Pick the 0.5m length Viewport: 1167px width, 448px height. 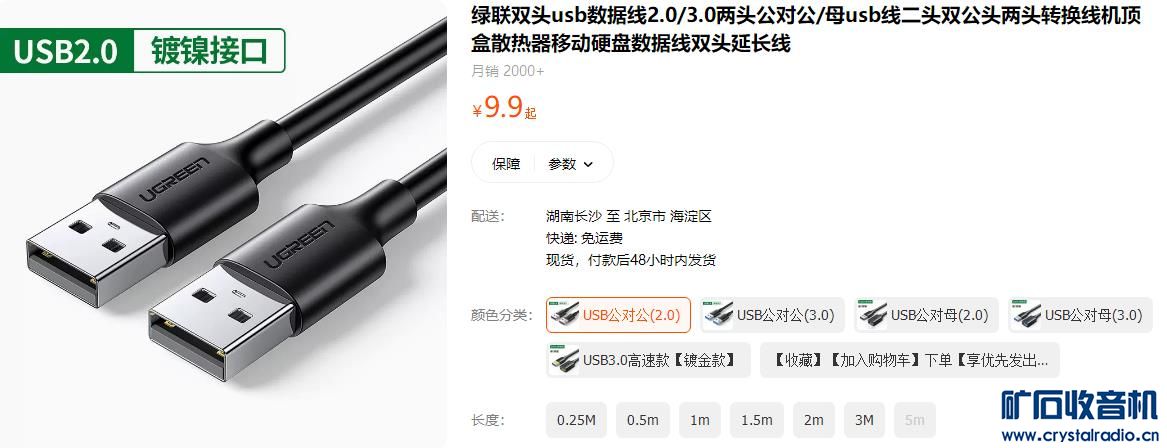click(642, 420)
